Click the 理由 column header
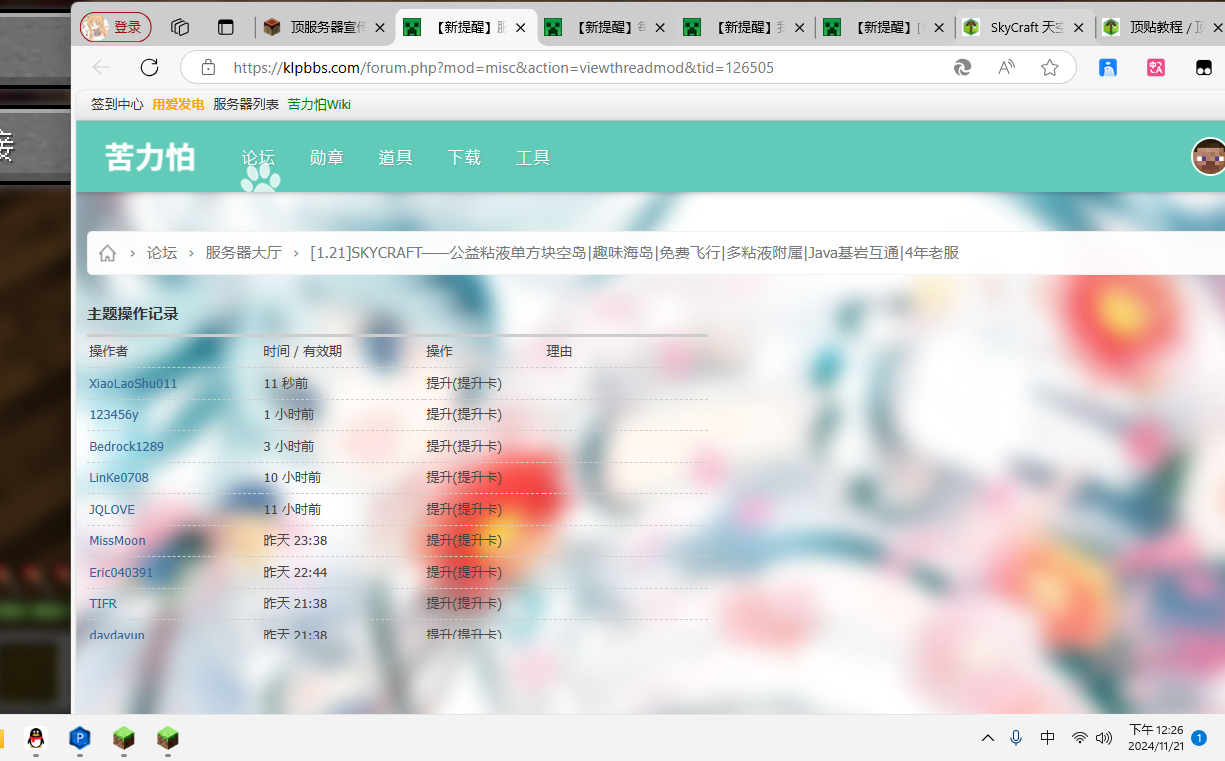The width and height of the screenshot is (1225, 761). (559, 351)
